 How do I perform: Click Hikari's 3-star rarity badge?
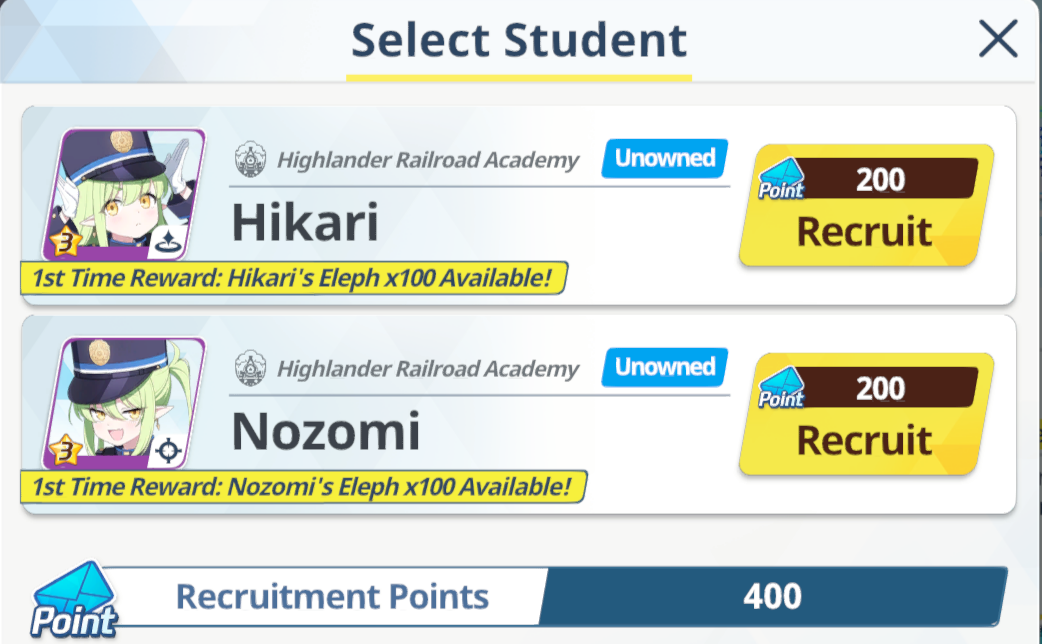coord(66,243)
